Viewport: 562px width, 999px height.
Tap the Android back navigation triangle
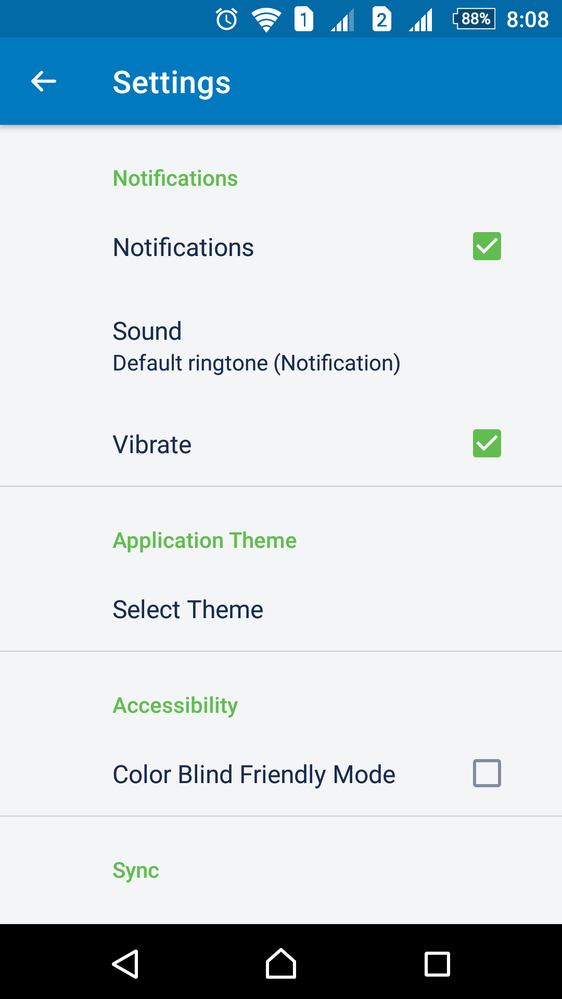pyautogui.click(x=126, y=963)
